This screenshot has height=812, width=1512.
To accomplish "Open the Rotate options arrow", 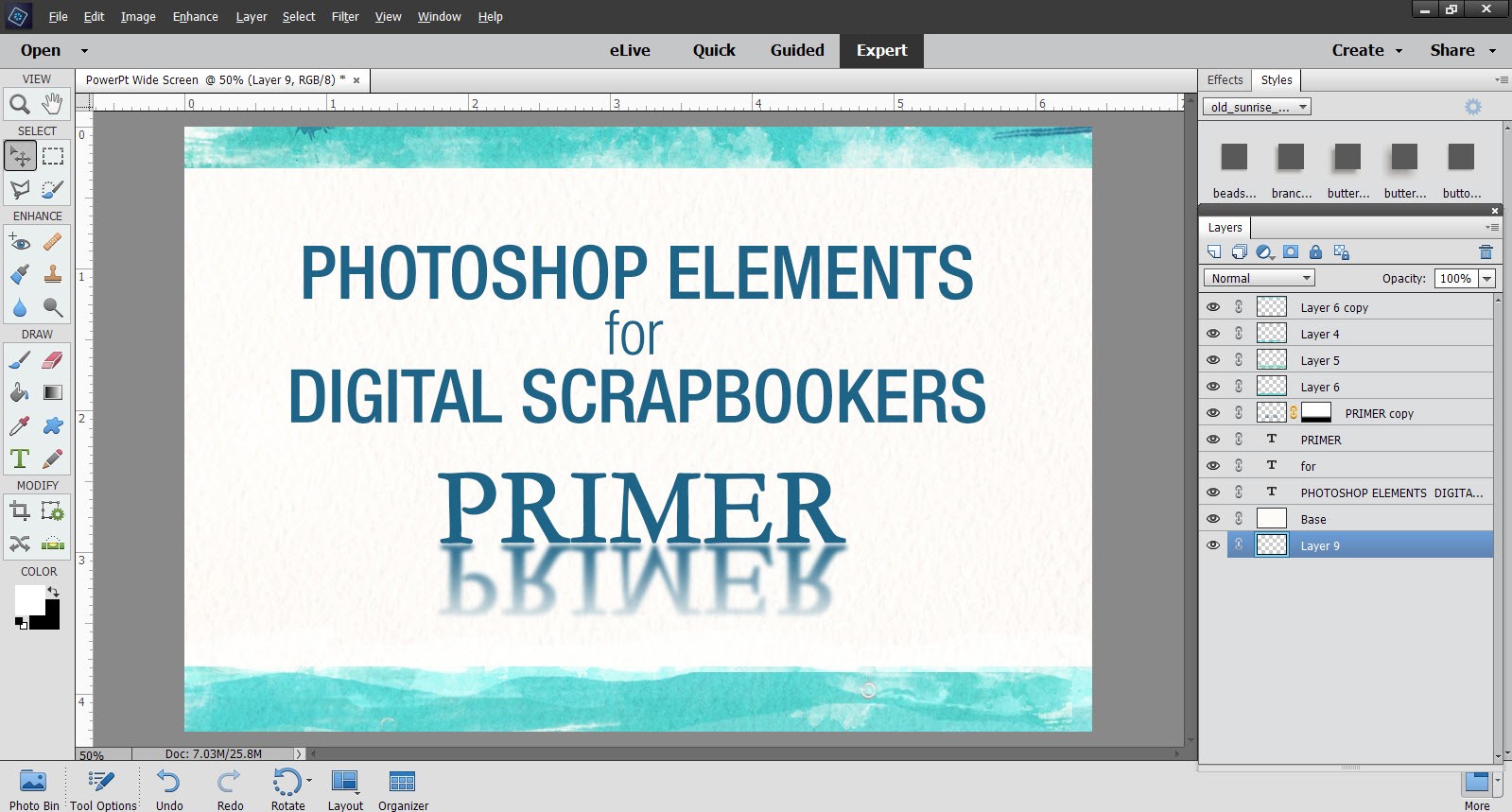I will [309, 781].
